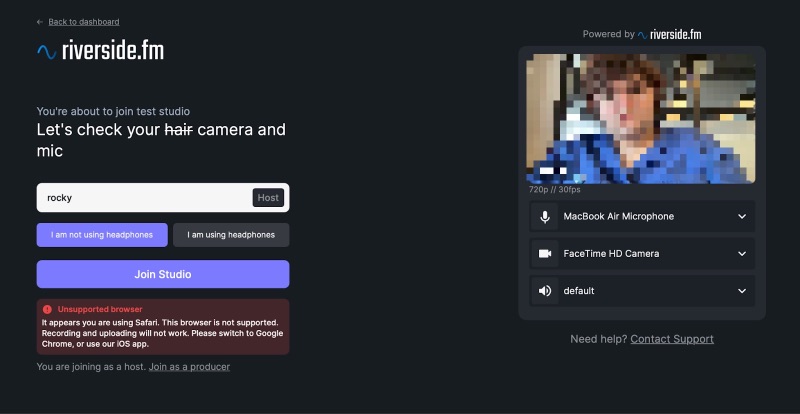Click the riverside.fm logo at top left
Image resolution: width=800 pixels, height=414 pixels.
[x=101, y=51]
